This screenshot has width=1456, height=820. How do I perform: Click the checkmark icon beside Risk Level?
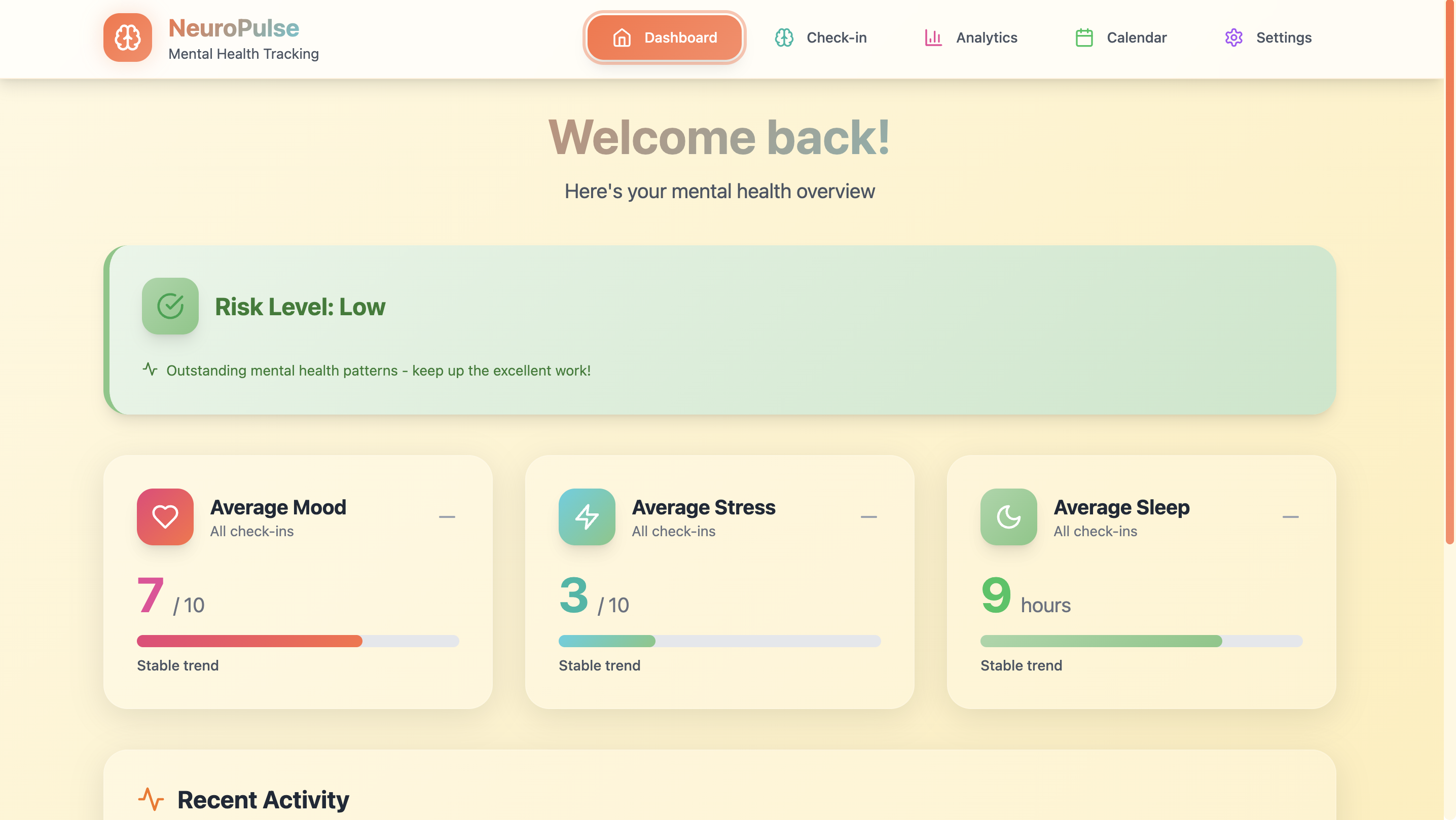click(169, 306)
